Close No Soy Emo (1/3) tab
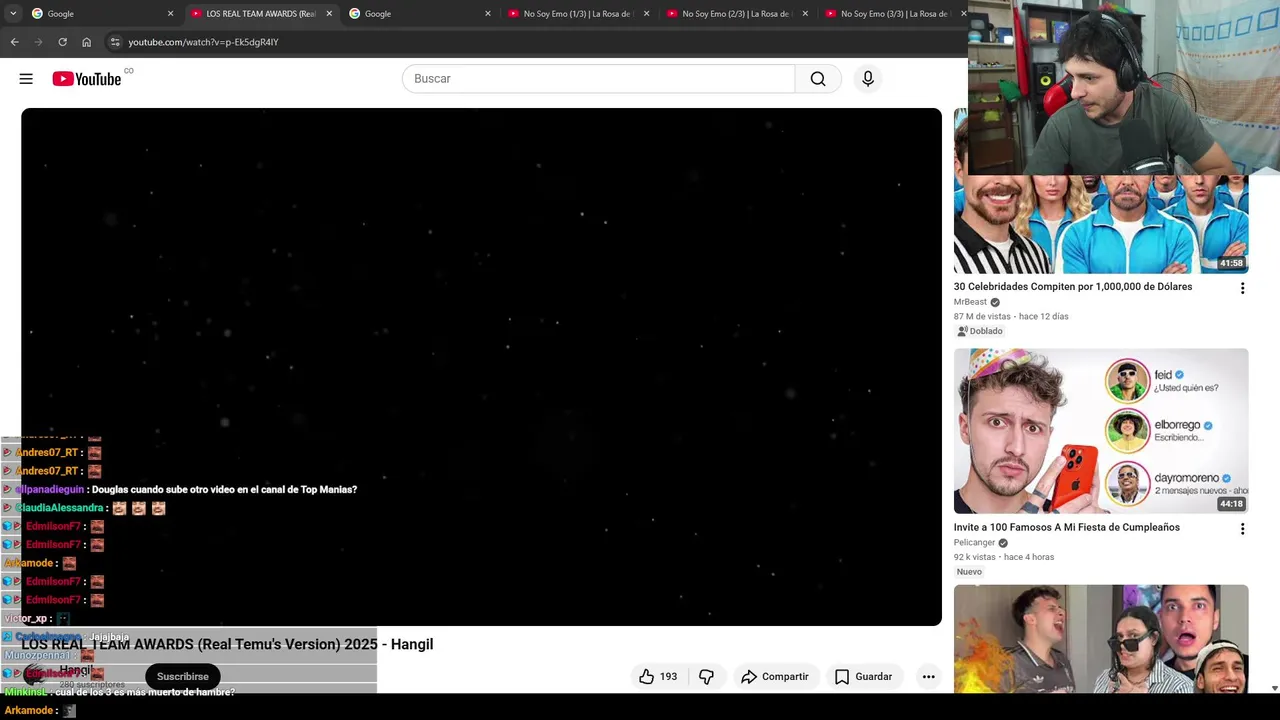The image size is (1280, 720). (646, 14)
